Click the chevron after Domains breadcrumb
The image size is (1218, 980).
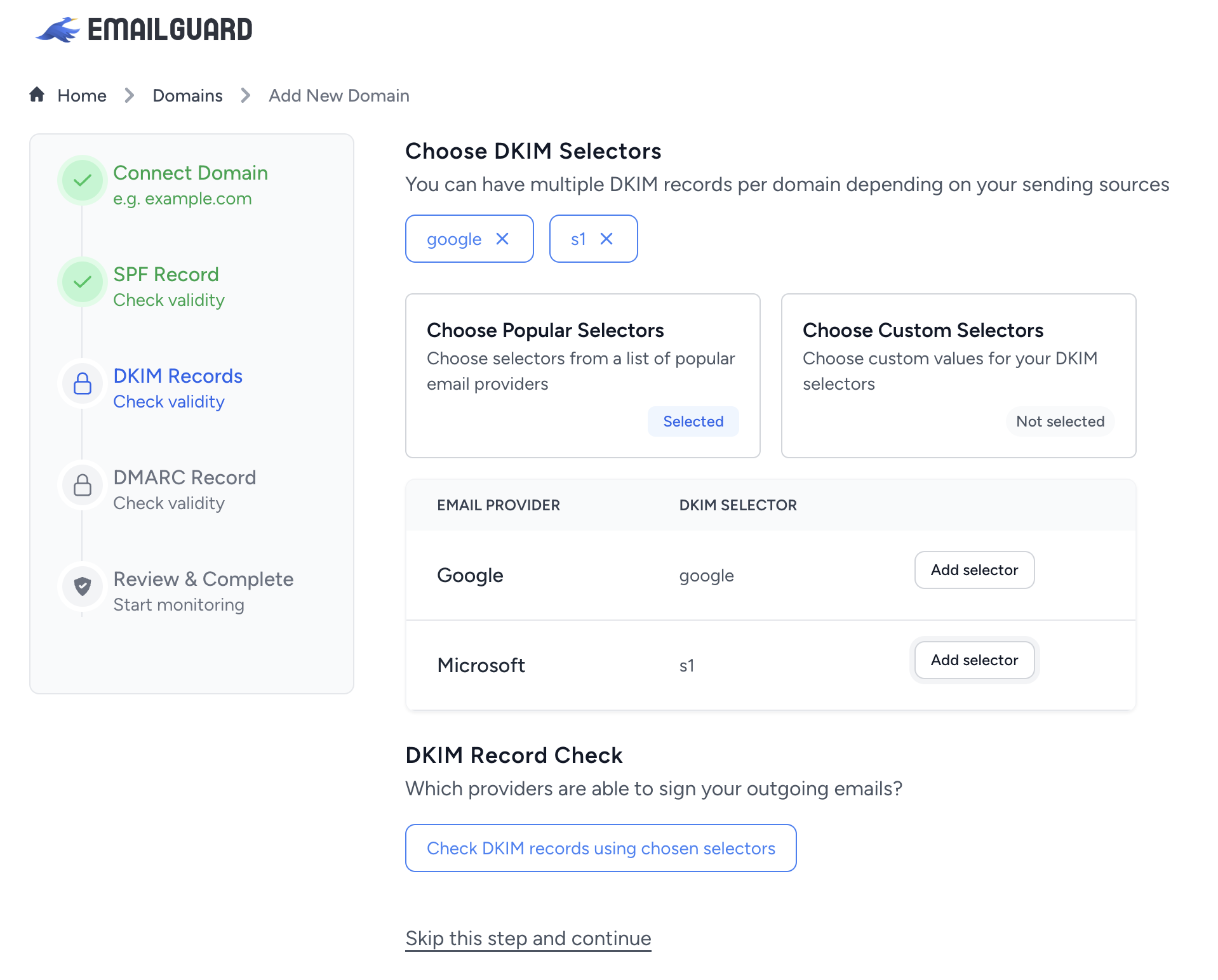click(x=246, y=95)
